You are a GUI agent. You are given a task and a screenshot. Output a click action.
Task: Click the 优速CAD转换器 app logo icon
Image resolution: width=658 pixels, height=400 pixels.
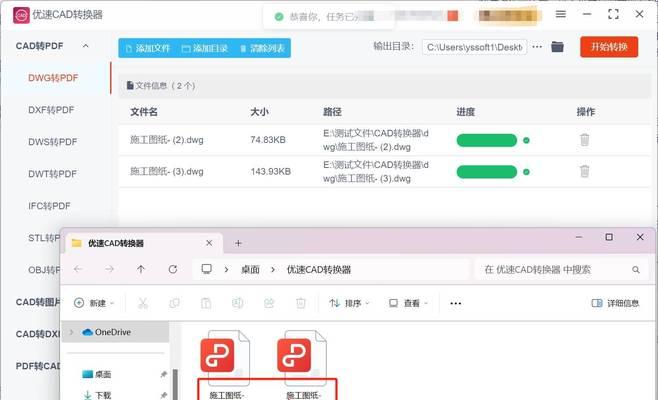pyautogui.click(x=21, y=15)
